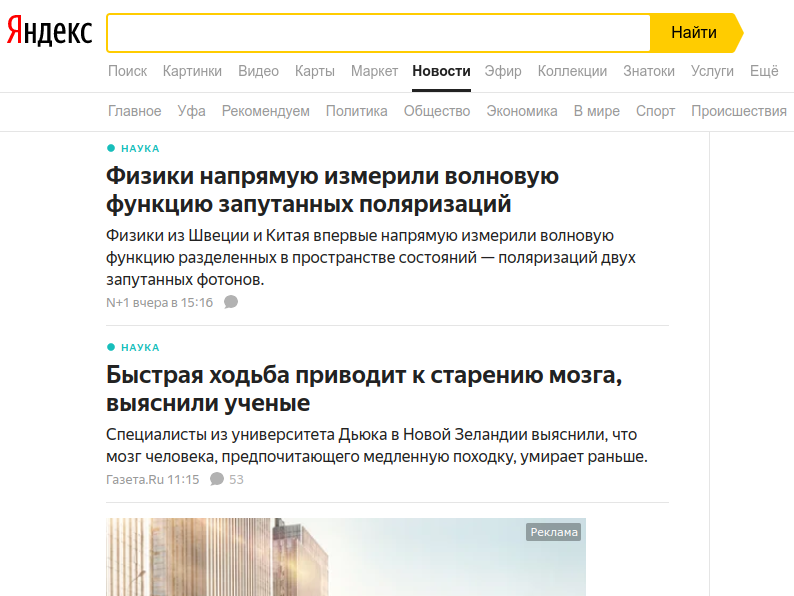The image size is (794, 596).
Task: Open the Главное news section
Action: [x=135, y=111]
